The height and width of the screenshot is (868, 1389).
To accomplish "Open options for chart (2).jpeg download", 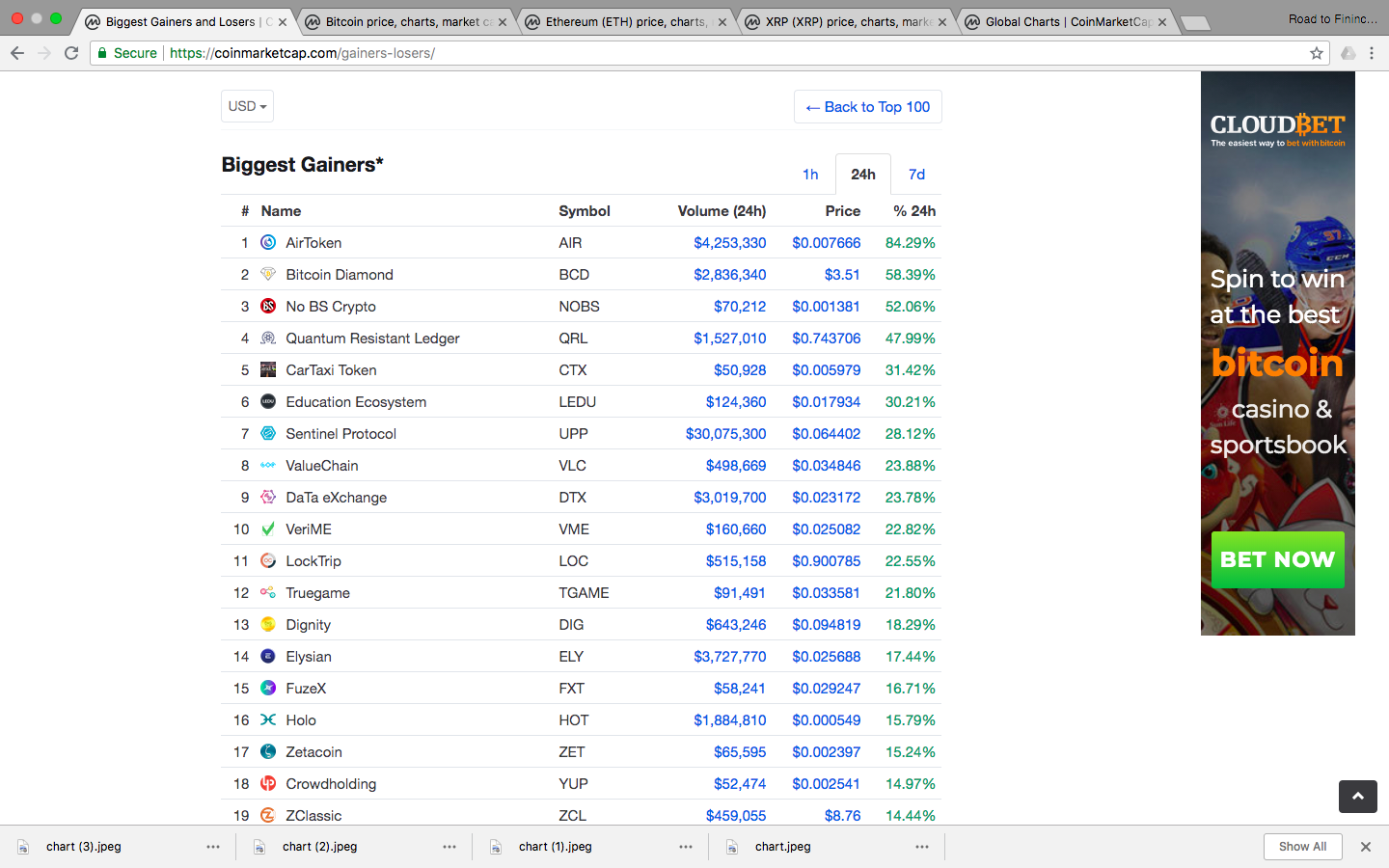I will tap(449, 847).
